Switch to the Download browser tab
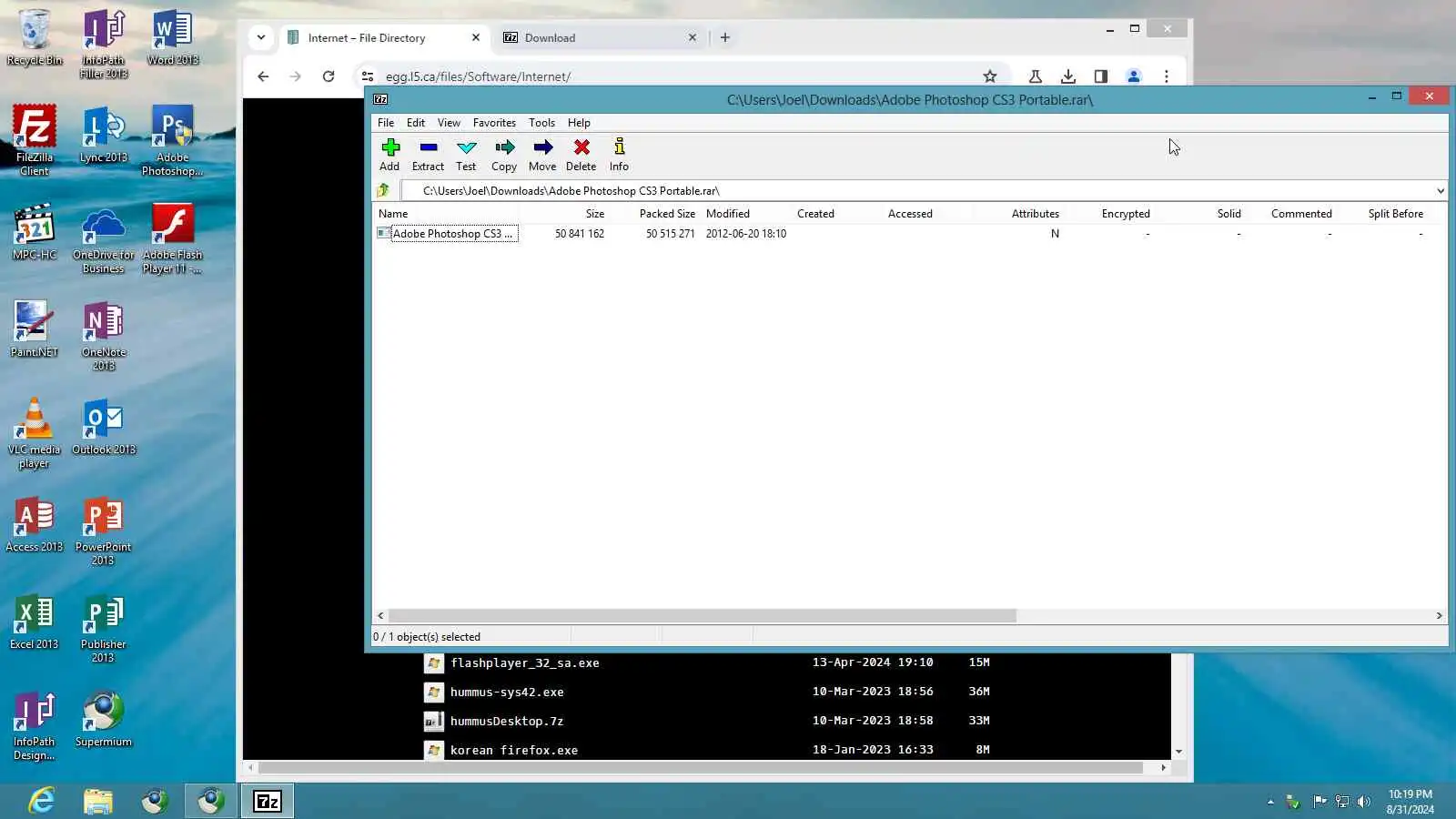This screenshot has height=819, width=1456. click(x=601, y=37)
